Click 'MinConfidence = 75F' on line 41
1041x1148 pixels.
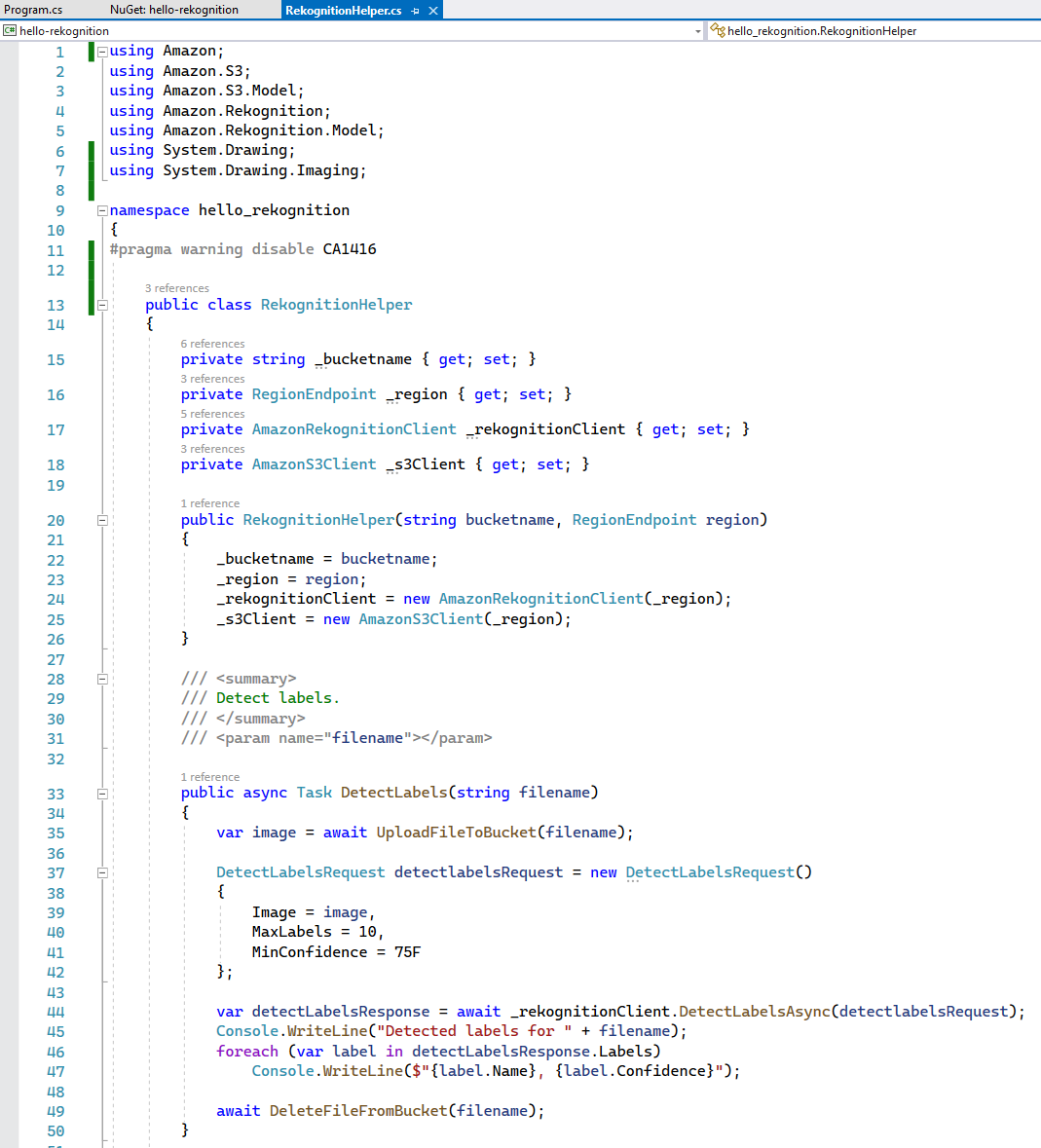click(x=336, y=952)
